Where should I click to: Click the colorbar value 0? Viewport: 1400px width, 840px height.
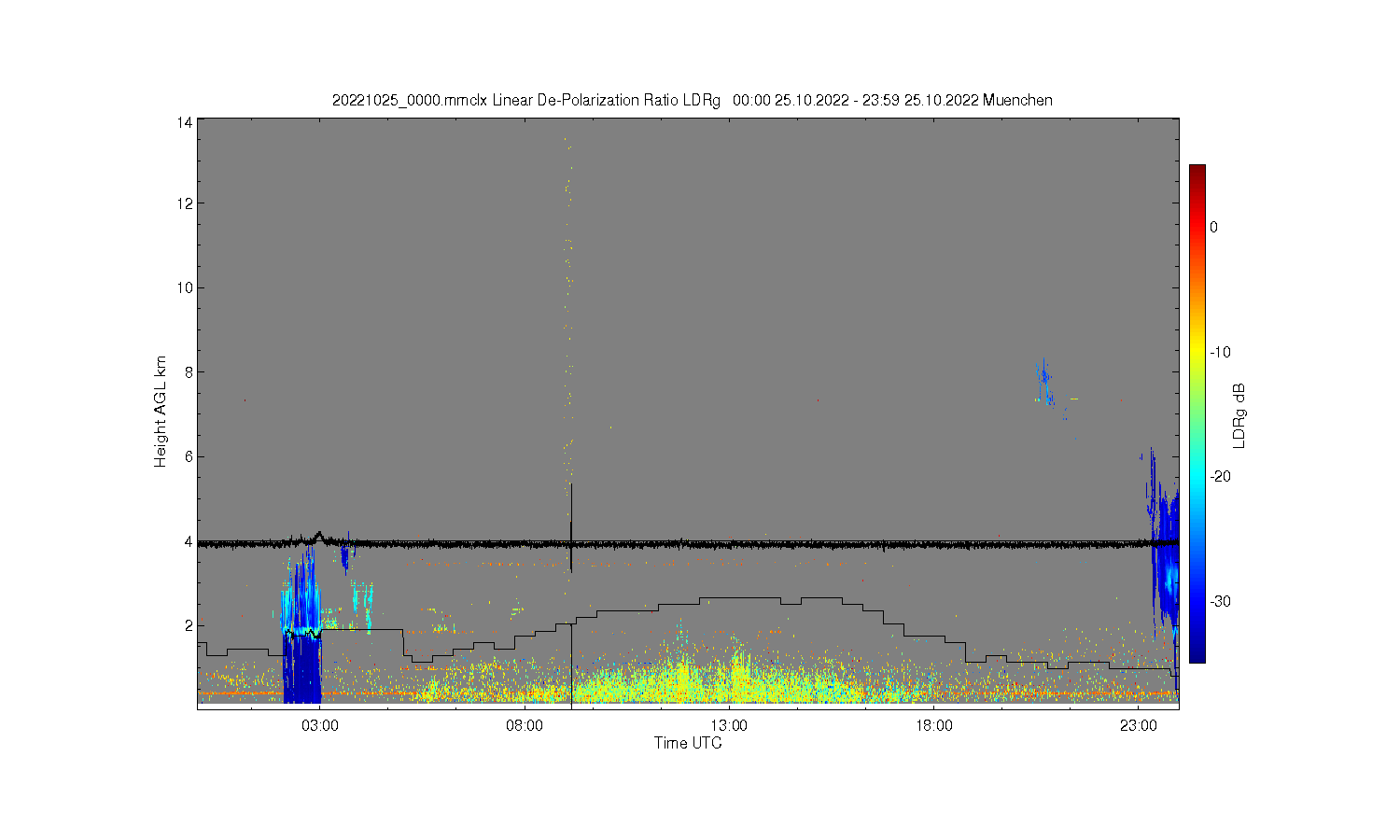(x=1213, y=227)
